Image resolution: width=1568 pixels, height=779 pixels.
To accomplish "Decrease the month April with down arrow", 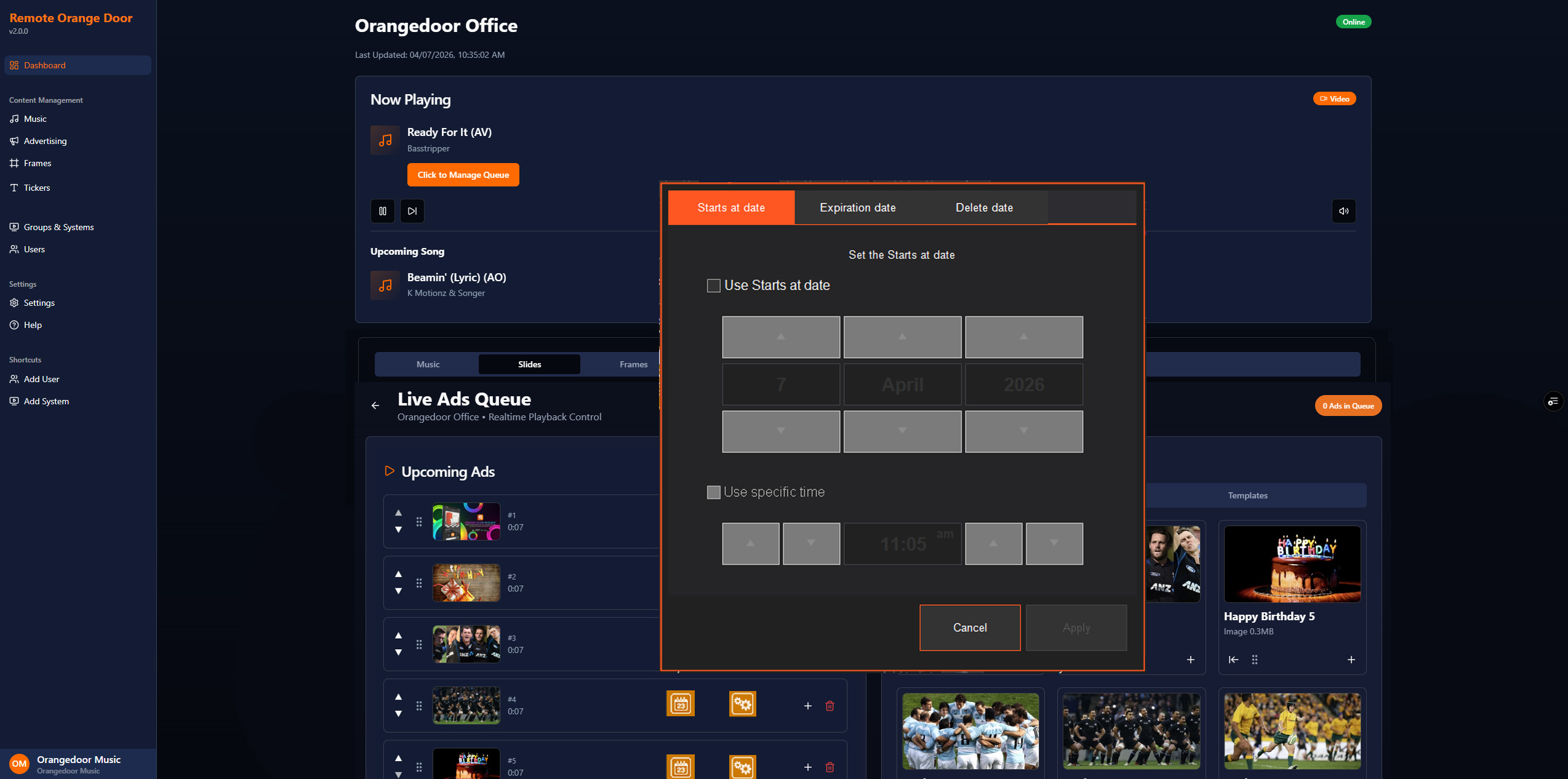I will coord(902,431).
